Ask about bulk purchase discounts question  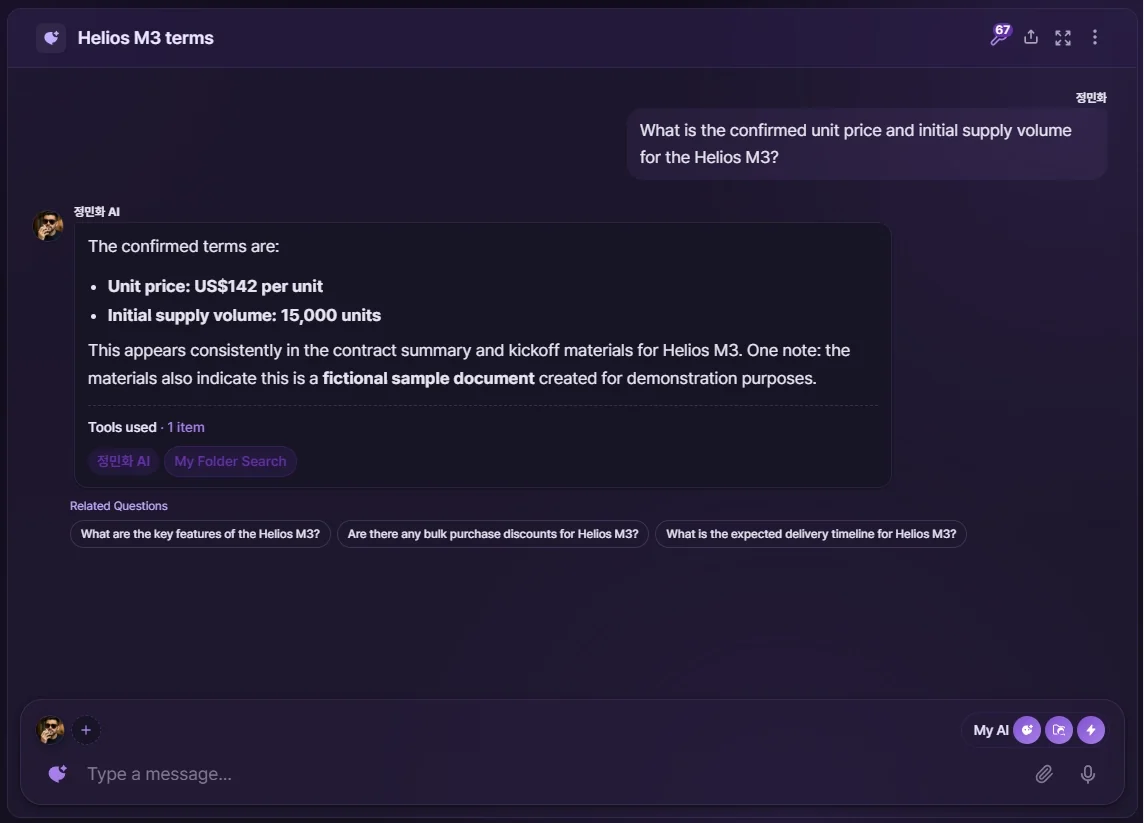(492, 534)
